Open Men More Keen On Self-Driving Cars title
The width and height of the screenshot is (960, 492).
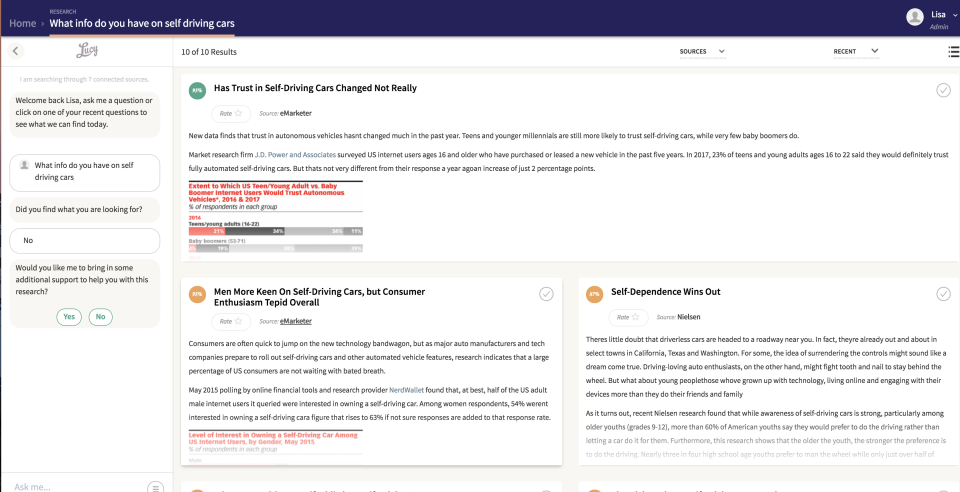tap(319, 297)
